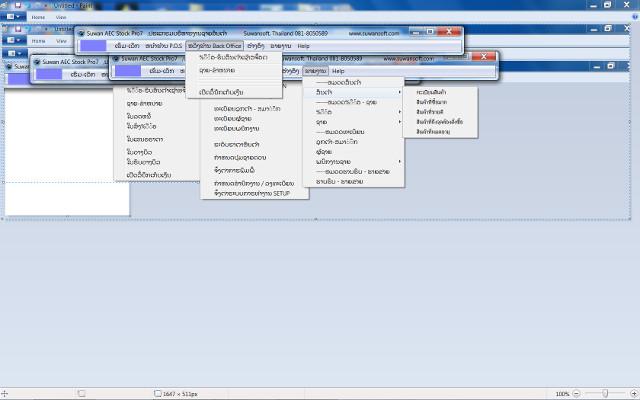The width and height of the screenshot is (640, 400).
Task: Click www.suwansoft.com in the Back Office window title bar
Action: pyautogui.click(x=374, y=33)
